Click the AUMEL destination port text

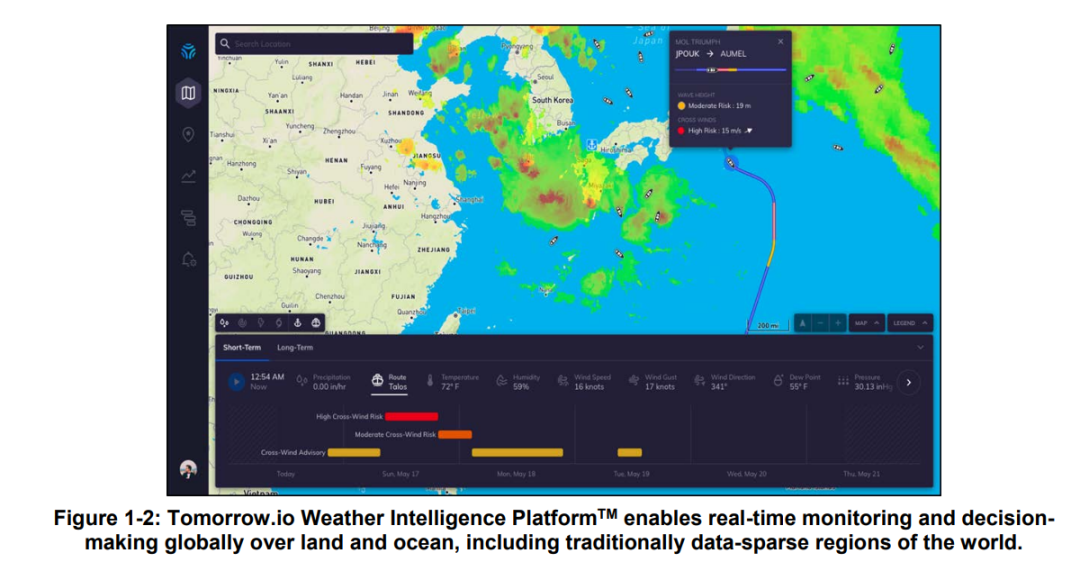tap(733, 54)
